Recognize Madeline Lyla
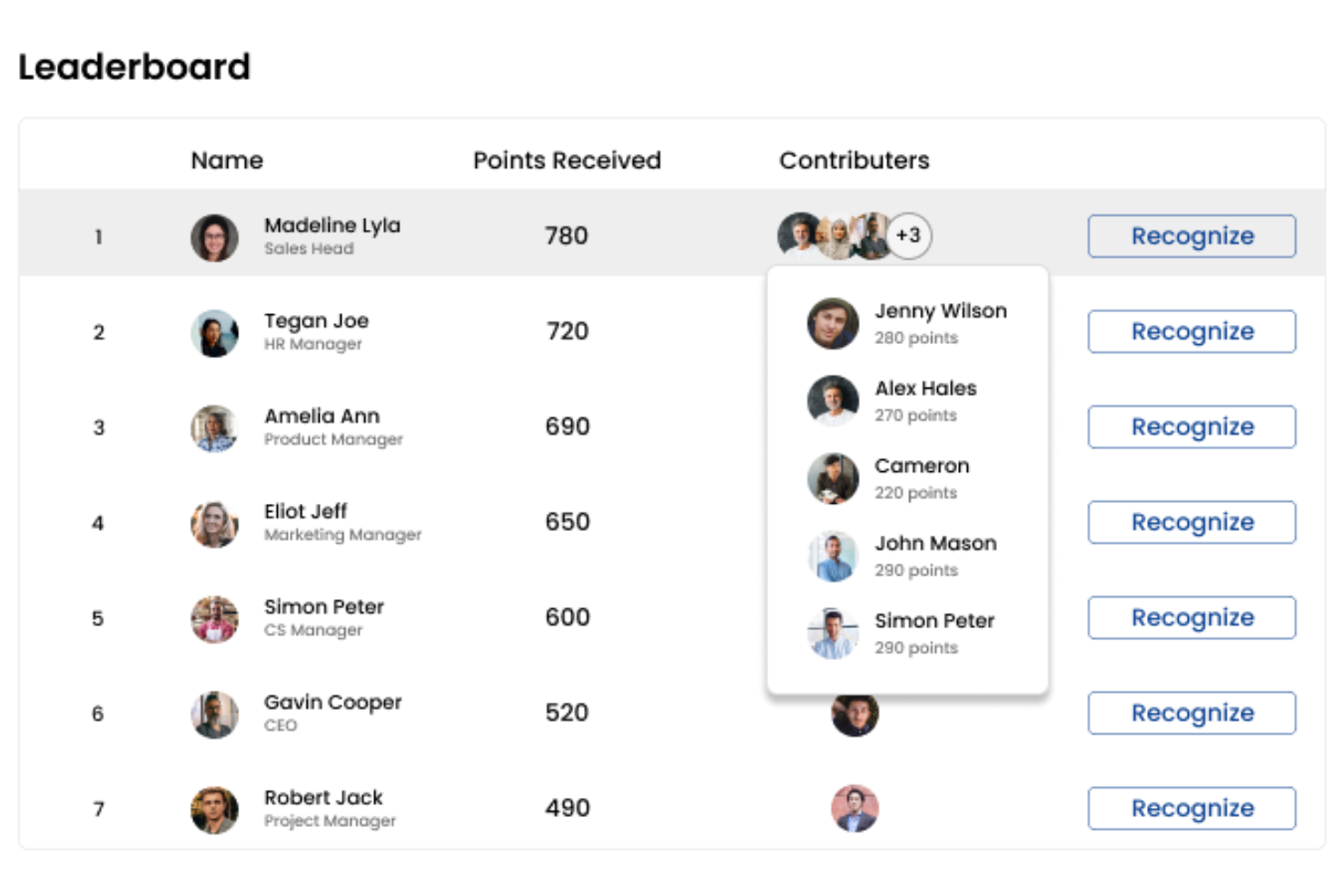This screenshot has height=896, width=1344. coord(1191,236)
